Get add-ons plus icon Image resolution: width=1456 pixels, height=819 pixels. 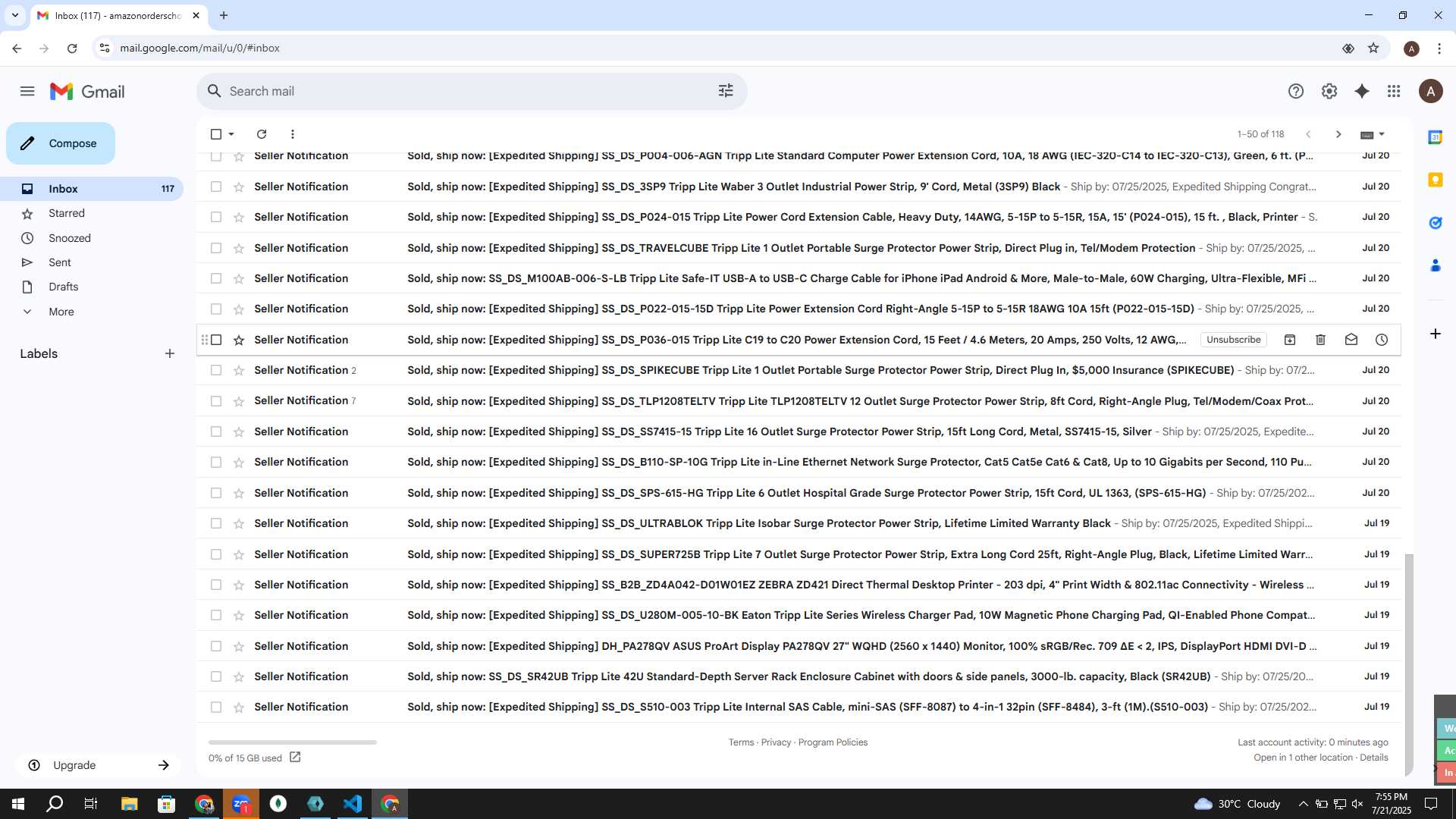point(1435,334)
